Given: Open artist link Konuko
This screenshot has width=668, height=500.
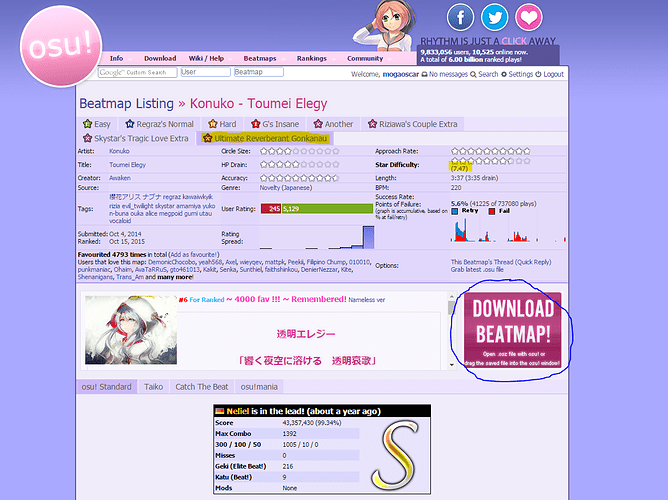Looking at the screenshot, I should coord(119,151).
